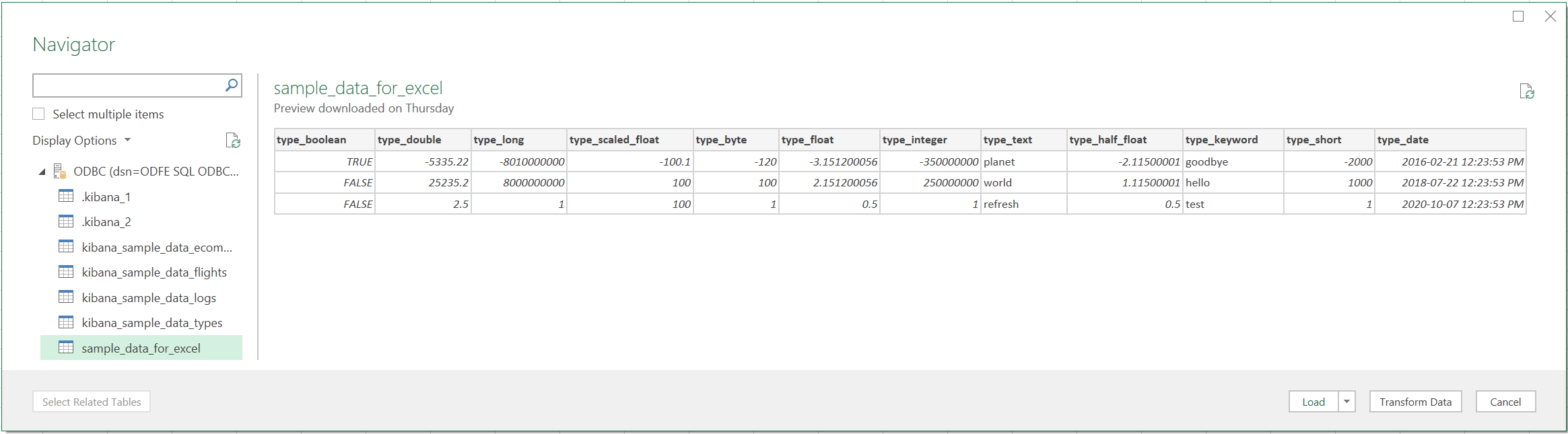The height and width of the screenshot is (434, 1568).
Task: Click the ODBC data source icon
Action: coord(59,171)
